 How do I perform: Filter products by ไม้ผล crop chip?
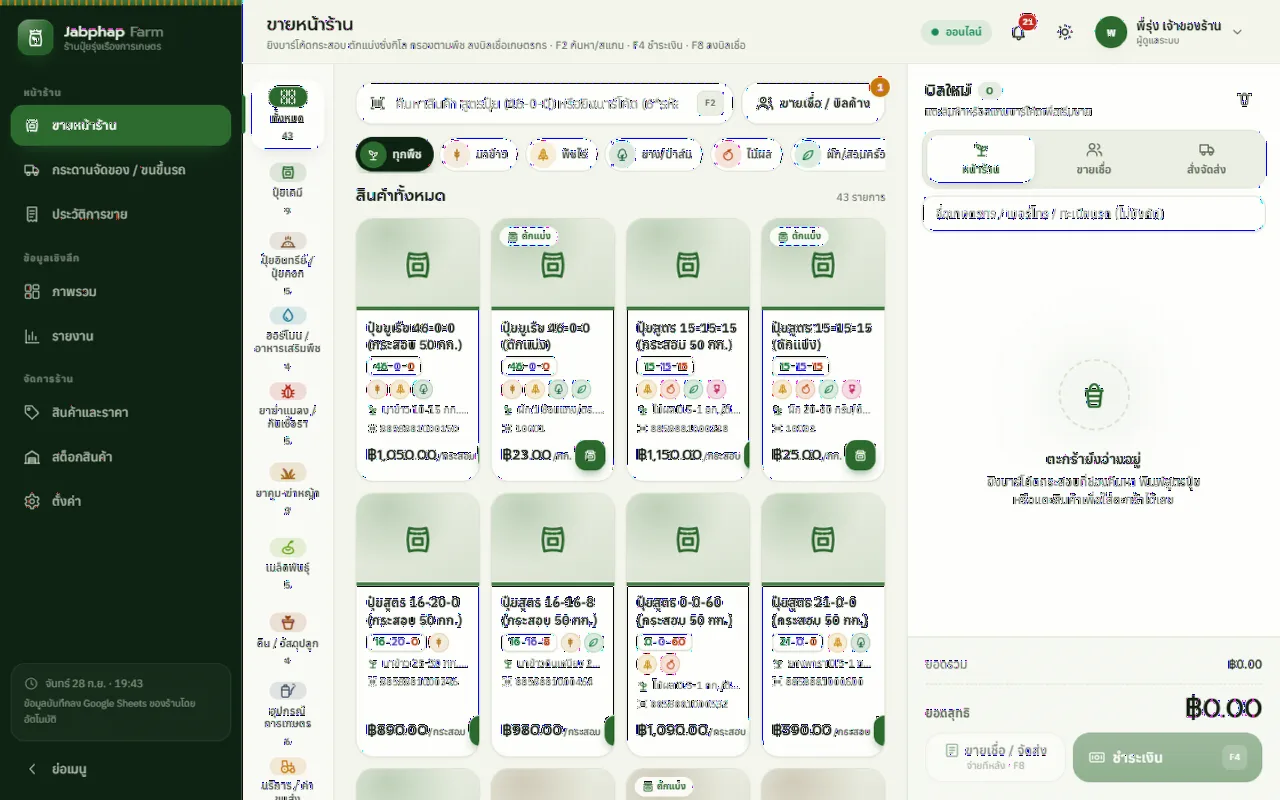[748, 155]
